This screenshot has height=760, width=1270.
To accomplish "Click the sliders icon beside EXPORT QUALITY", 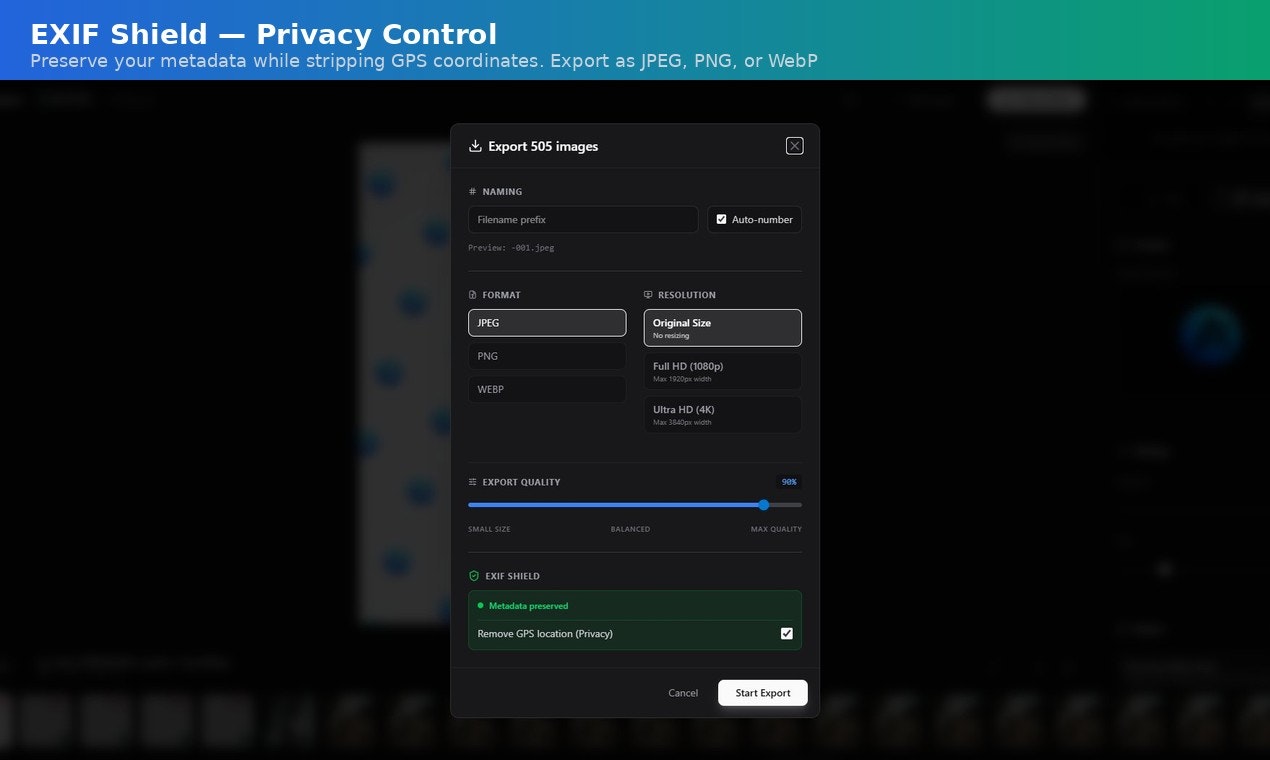I will click(x=473, y=482).
